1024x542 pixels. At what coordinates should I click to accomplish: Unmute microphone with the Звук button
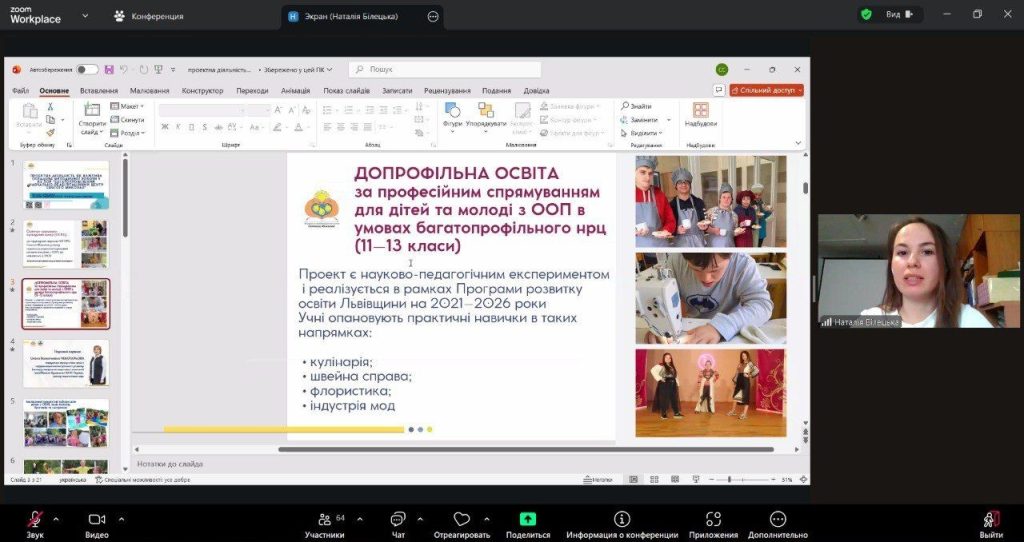pos(35,520)
